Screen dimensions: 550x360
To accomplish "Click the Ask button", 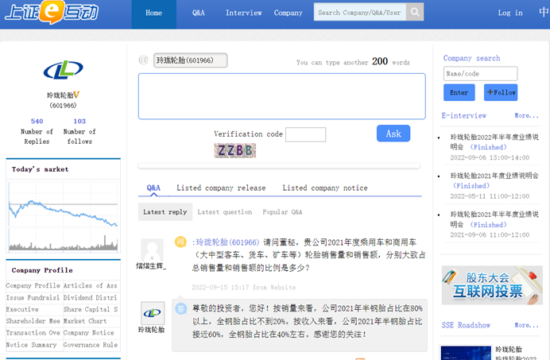I will coord(393,133).
